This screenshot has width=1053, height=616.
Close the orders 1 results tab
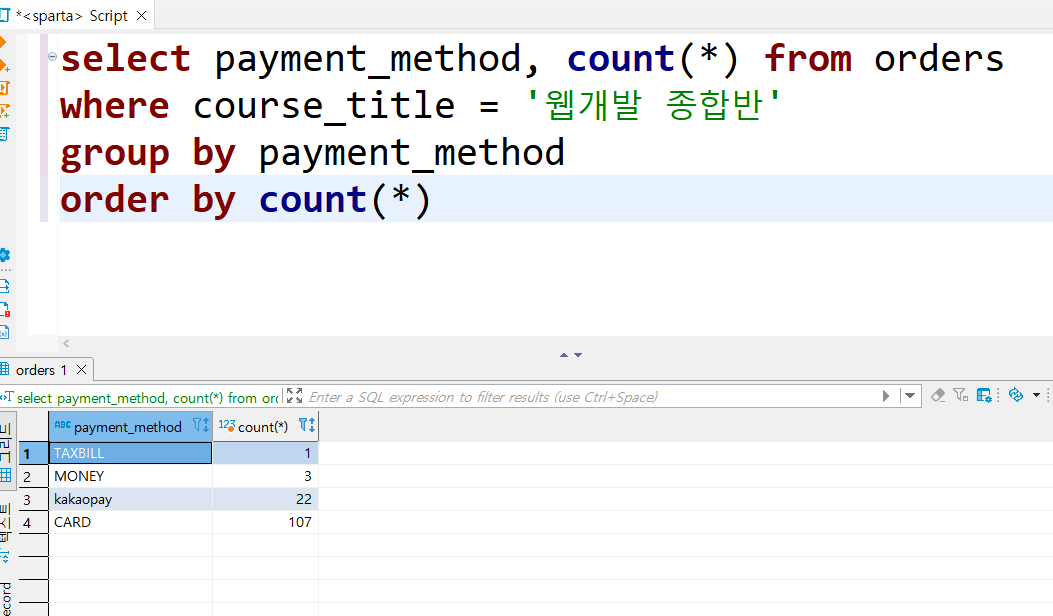[x=81, y=369]
